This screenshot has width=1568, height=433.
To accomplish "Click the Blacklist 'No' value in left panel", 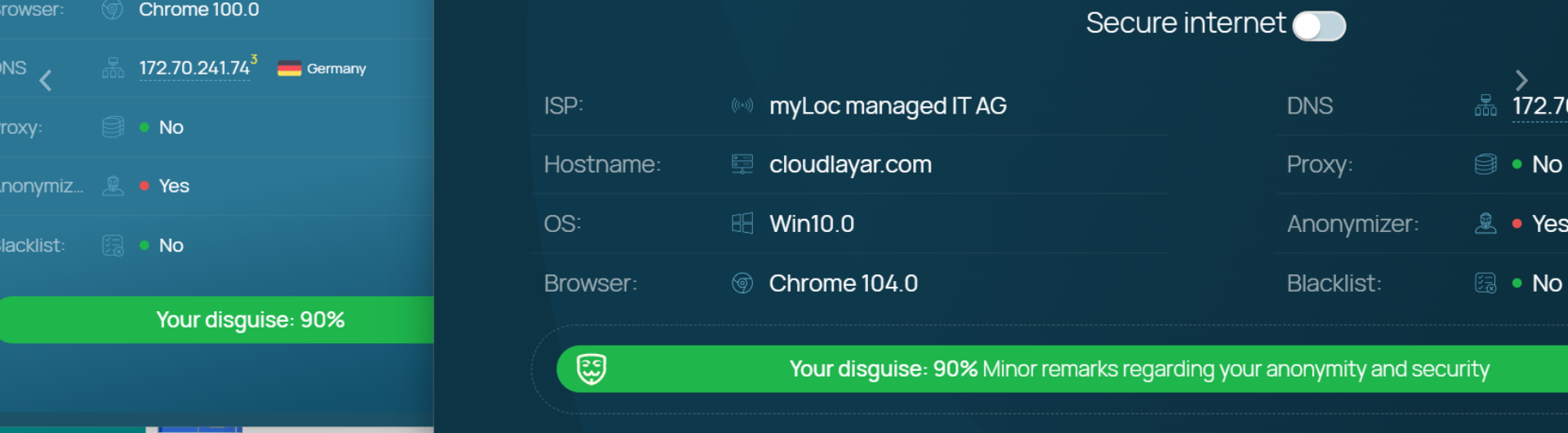I will pyautogui.click(x=171, y=245).
